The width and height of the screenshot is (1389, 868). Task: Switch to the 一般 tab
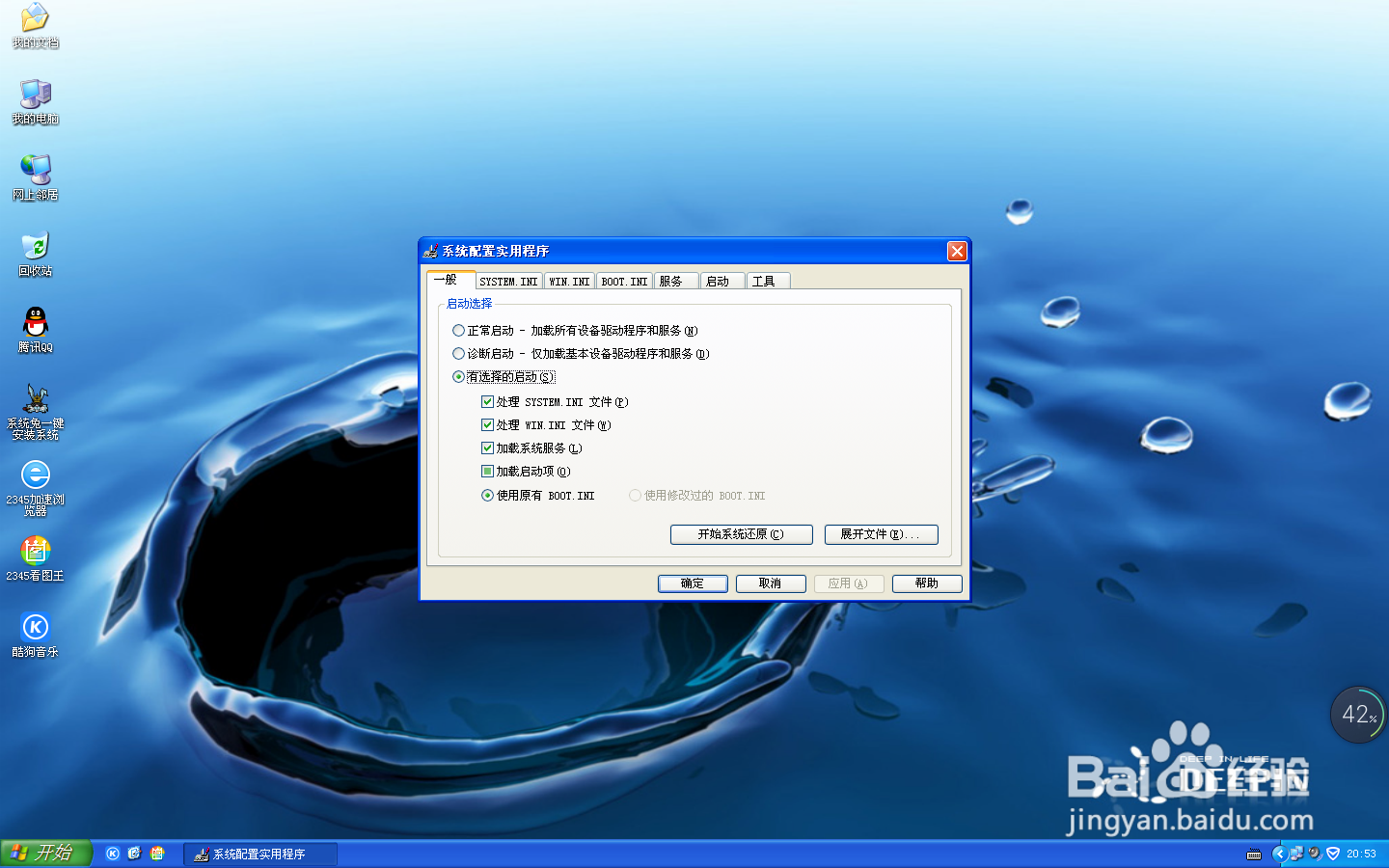(450, 280)
